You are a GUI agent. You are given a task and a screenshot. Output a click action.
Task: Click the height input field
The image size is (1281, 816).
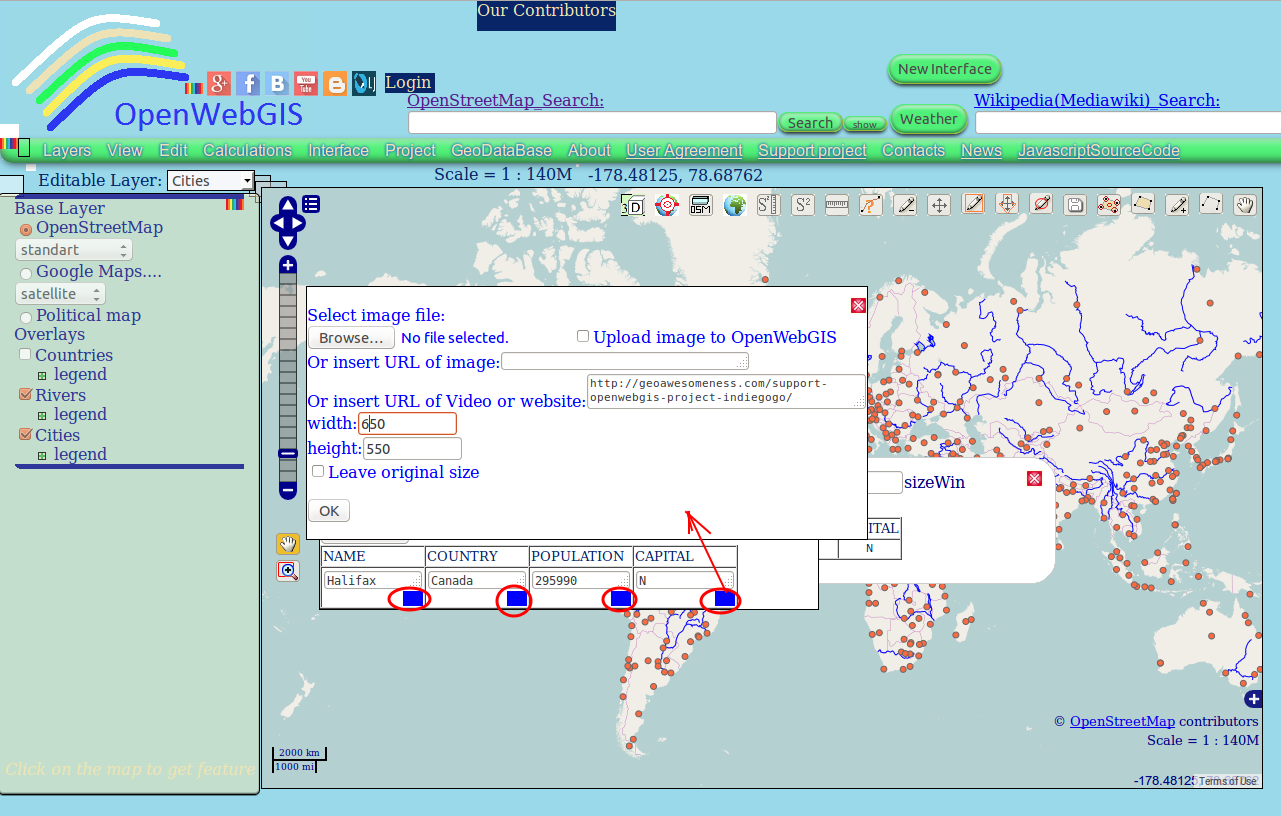[412, 449]
